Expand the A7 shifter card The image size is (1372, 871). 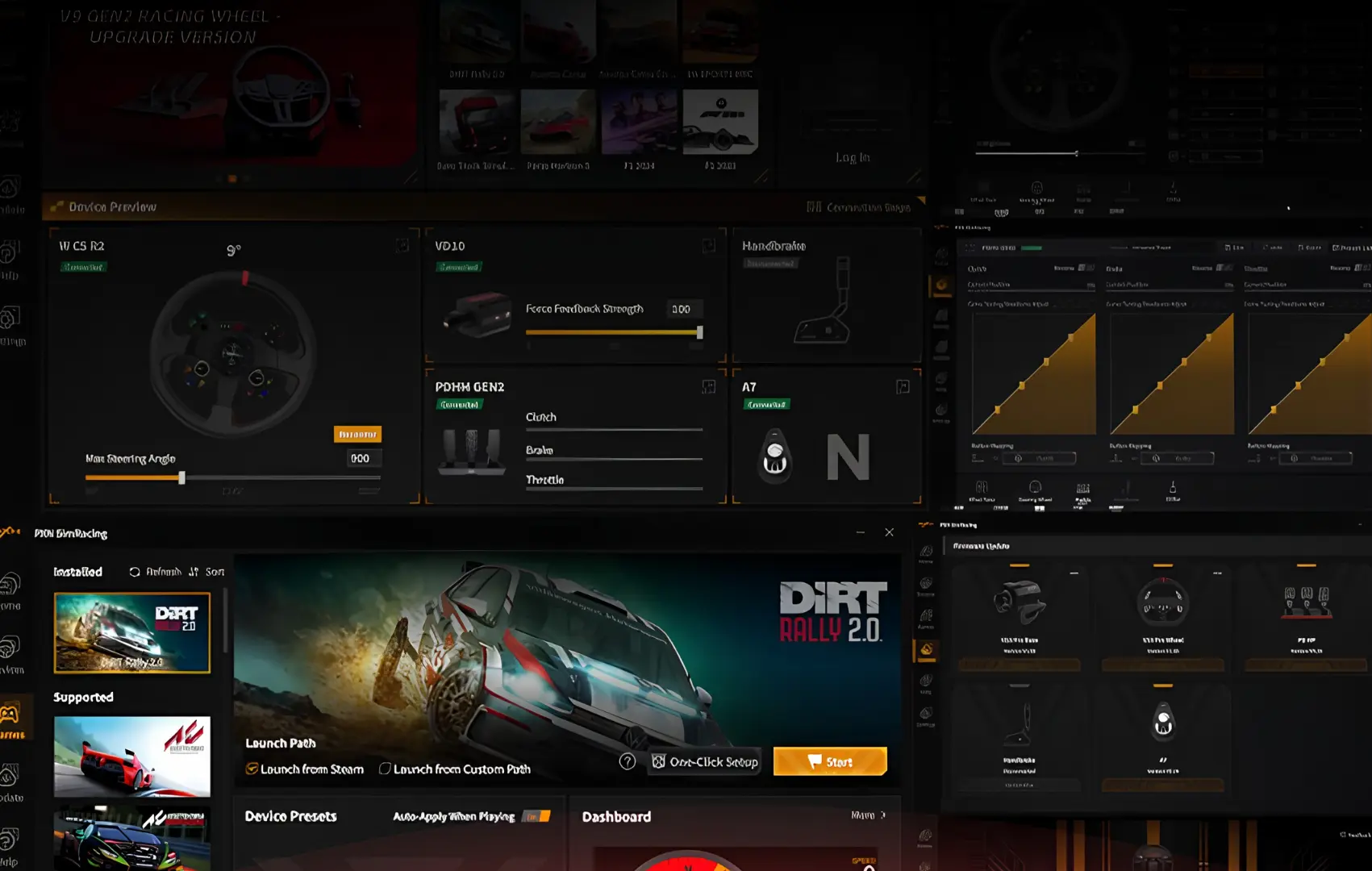903,387
